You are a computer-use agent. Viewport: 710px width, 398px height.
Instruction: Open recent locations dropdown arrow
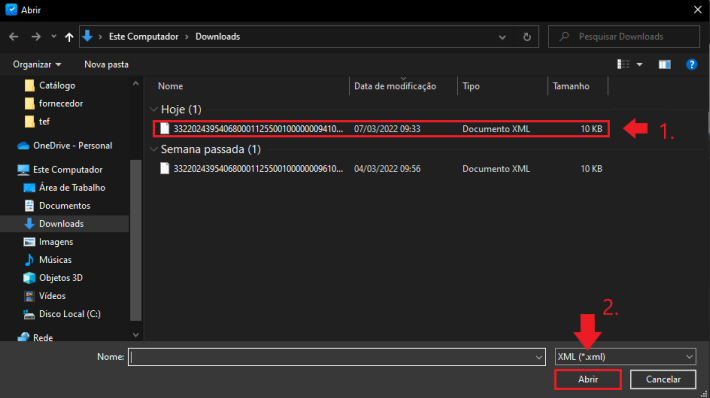click(53, 37)
